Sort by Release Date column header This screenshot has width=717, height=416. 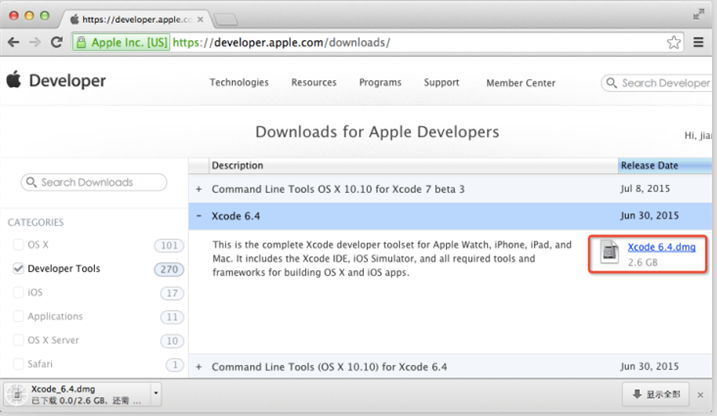(x=650, y=165)
